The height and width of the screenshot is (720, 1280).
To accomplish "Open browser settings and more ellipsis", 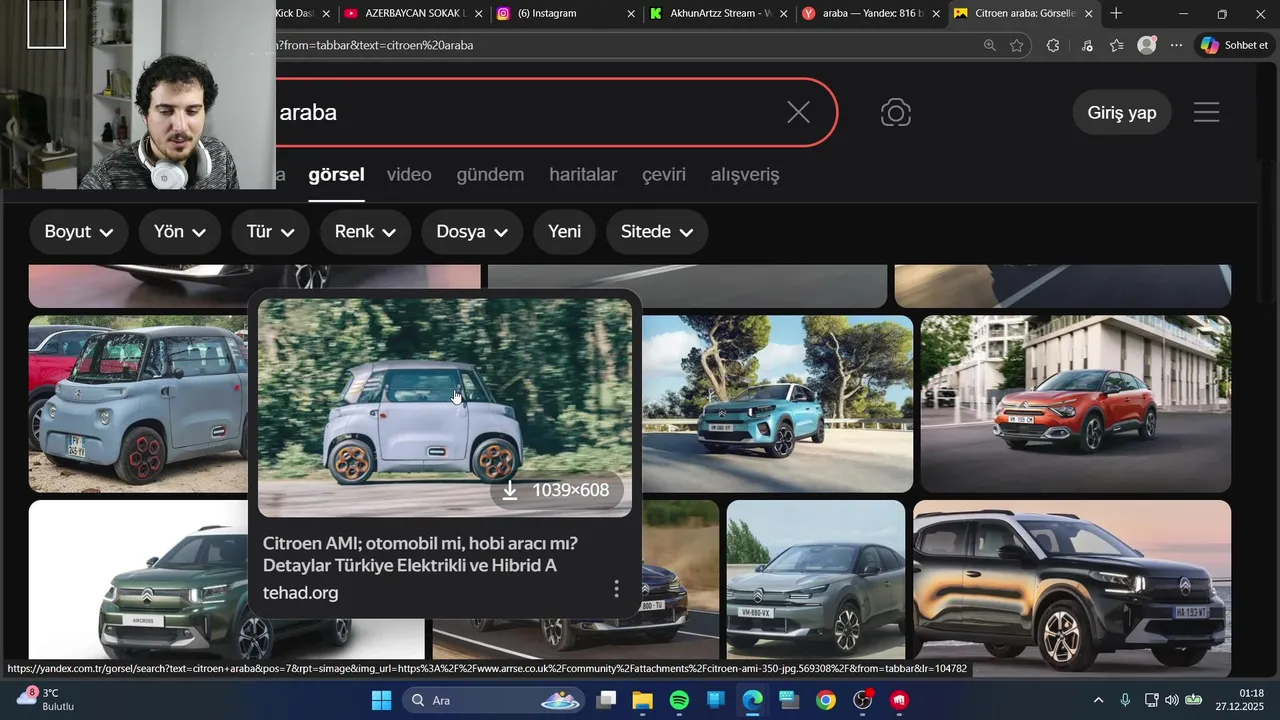I will click(x=1176, y=45).
